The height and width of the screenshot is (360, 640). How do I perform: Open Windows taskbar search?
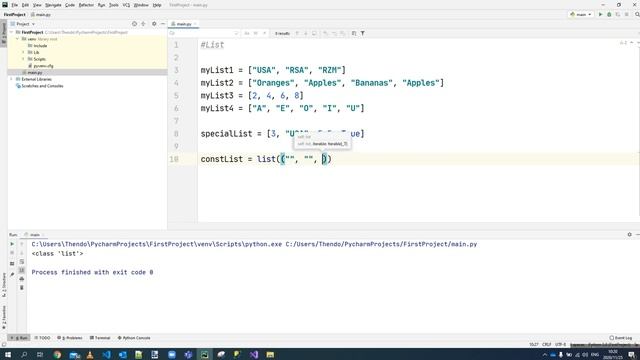24,354
